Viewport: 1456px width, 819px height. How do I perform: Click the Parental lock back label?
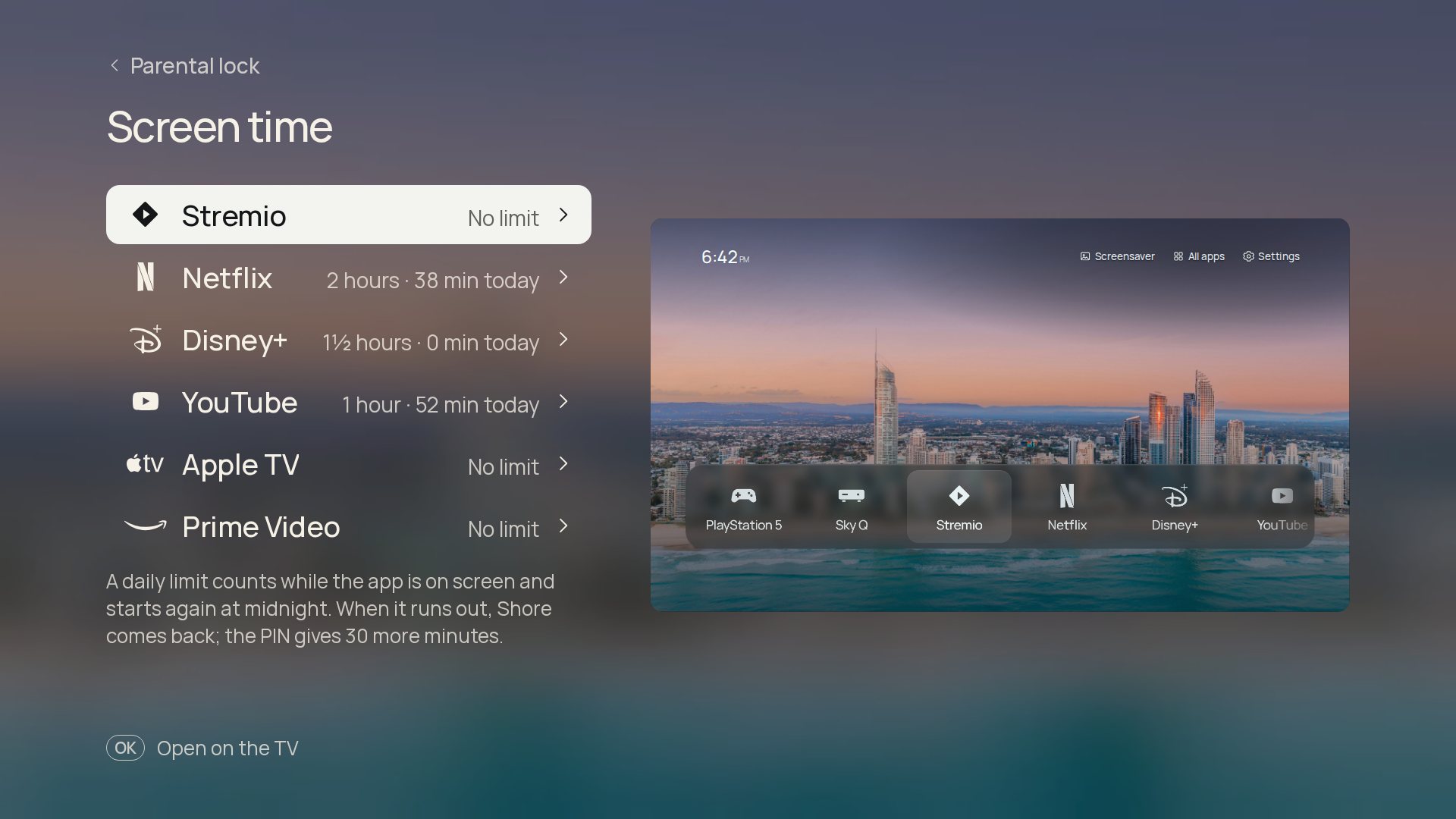pyautogui.click(x=195, y=66)
